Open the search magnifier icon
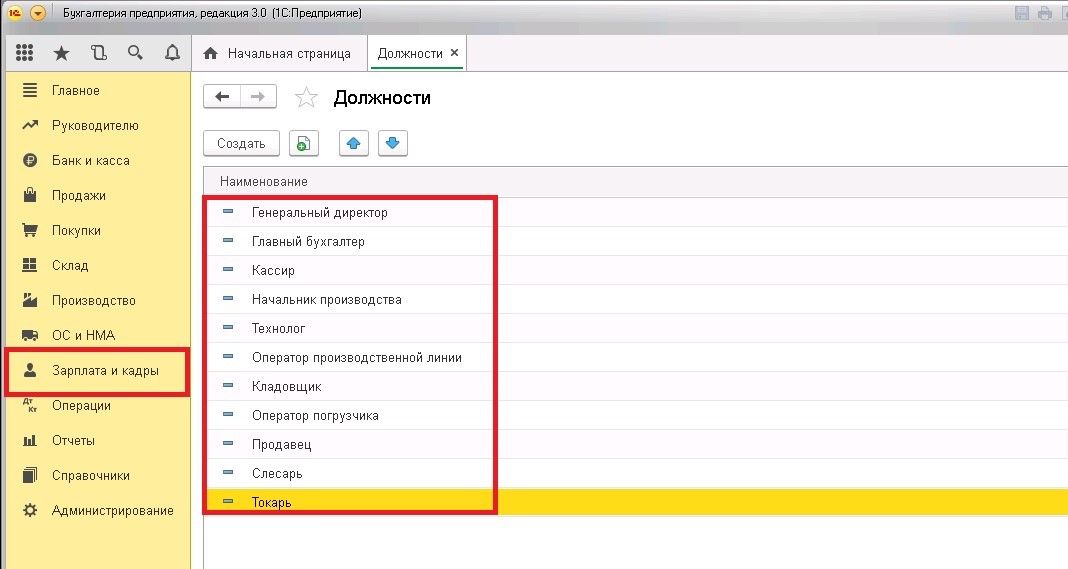This screenshot has width=1068, height=569. [x=135, y=52]
